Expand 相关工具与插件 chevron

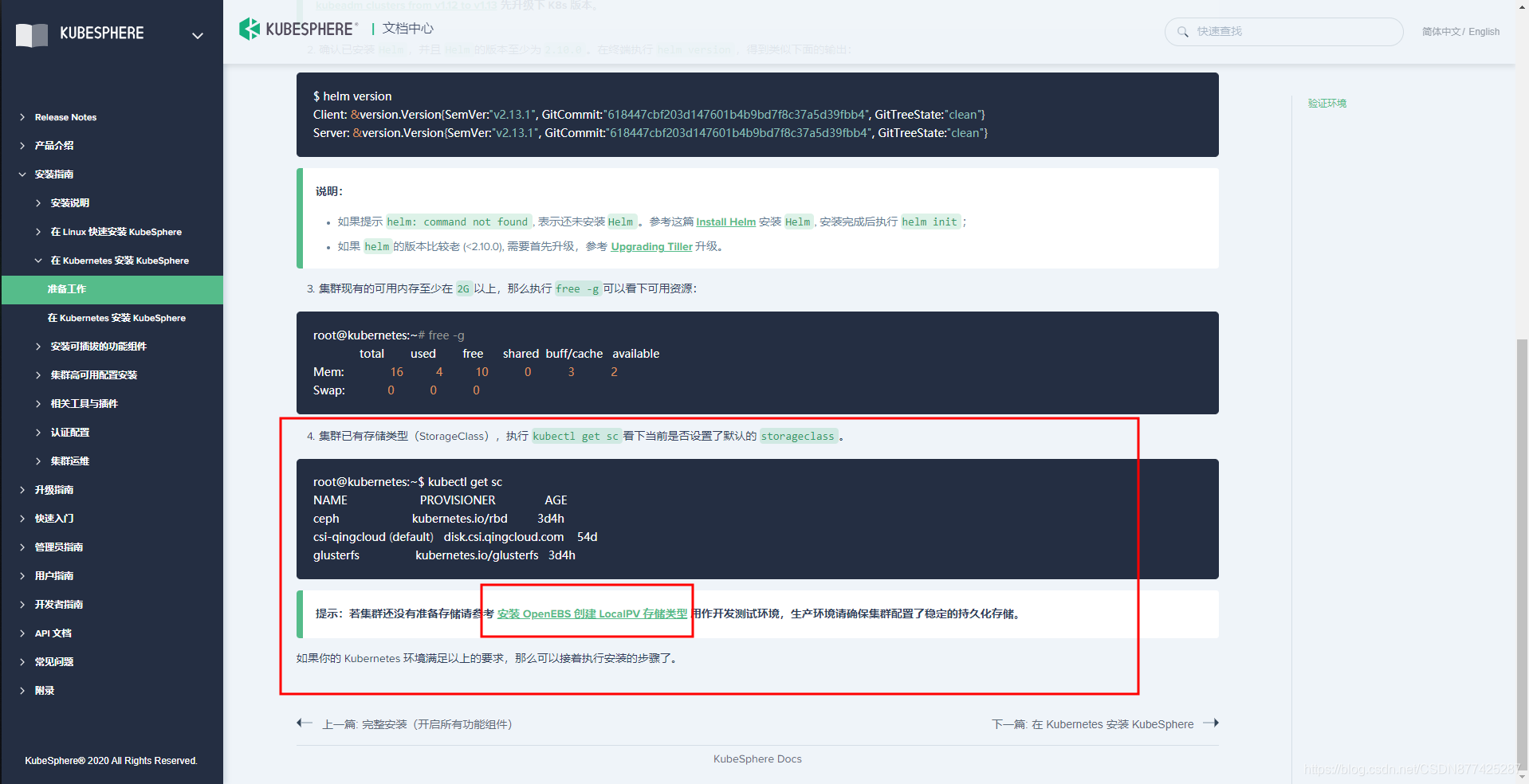[x=38, y=404]
